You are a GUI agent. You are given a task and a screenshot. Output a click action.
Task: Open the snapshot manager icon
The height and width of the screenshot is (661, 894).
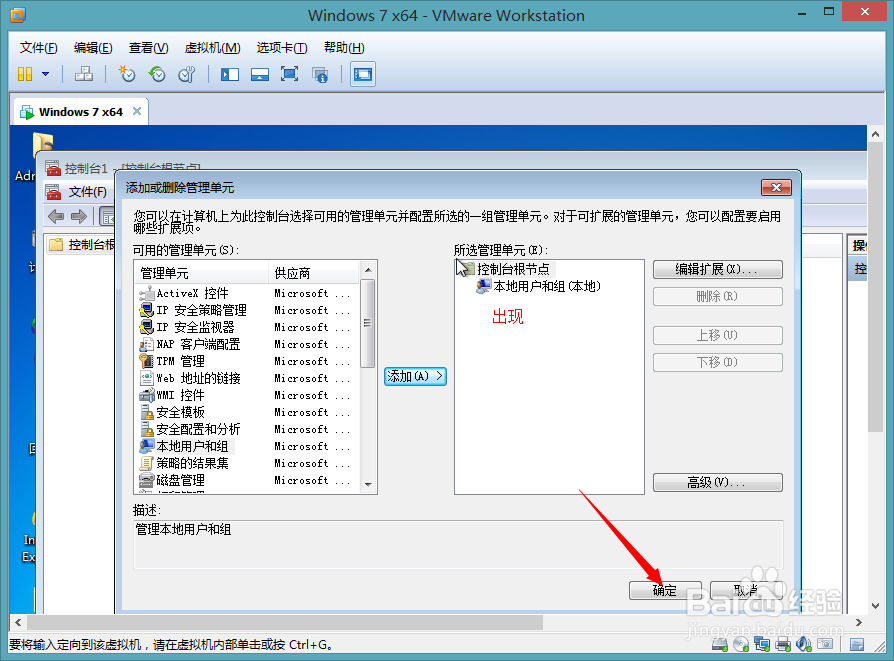(x=186, y=74)
